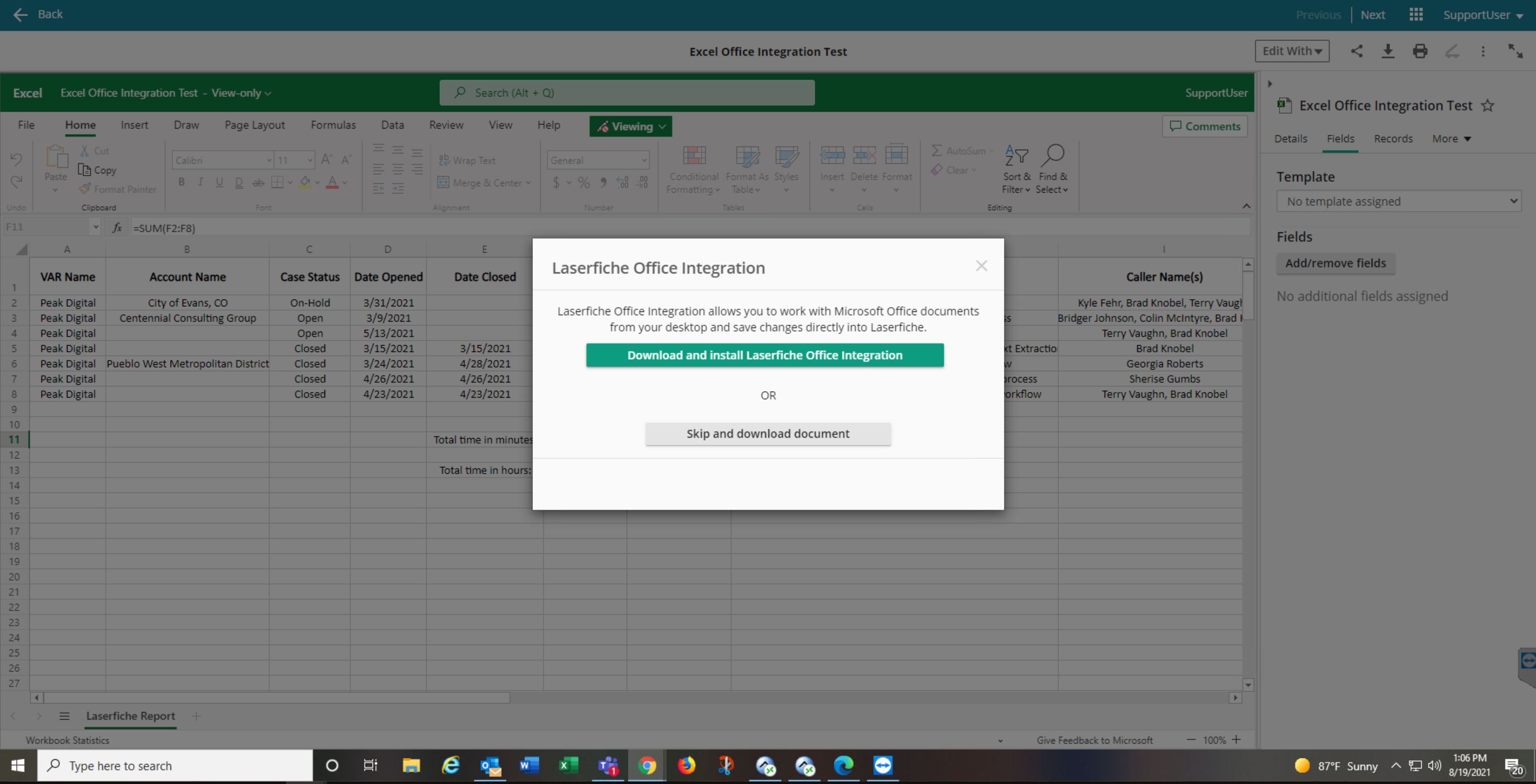The image size is (1536, 784).
Task: Close the Laserfiche Office Integration dialog
Action: [981, 266]
